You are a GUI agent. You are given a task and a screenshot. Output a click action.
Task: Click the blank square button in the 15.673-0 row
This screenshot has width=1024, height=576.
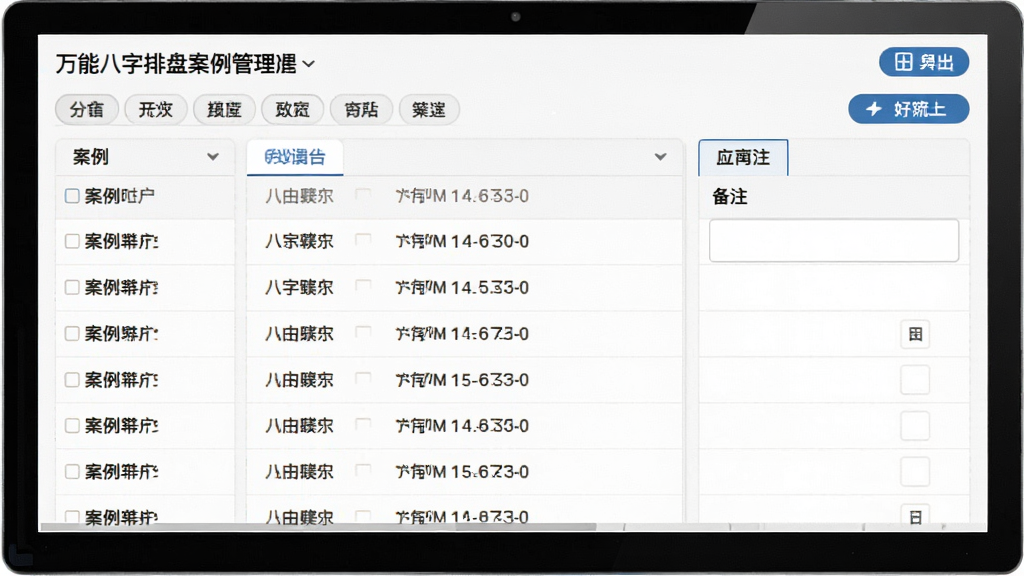[x=915, y=472]
